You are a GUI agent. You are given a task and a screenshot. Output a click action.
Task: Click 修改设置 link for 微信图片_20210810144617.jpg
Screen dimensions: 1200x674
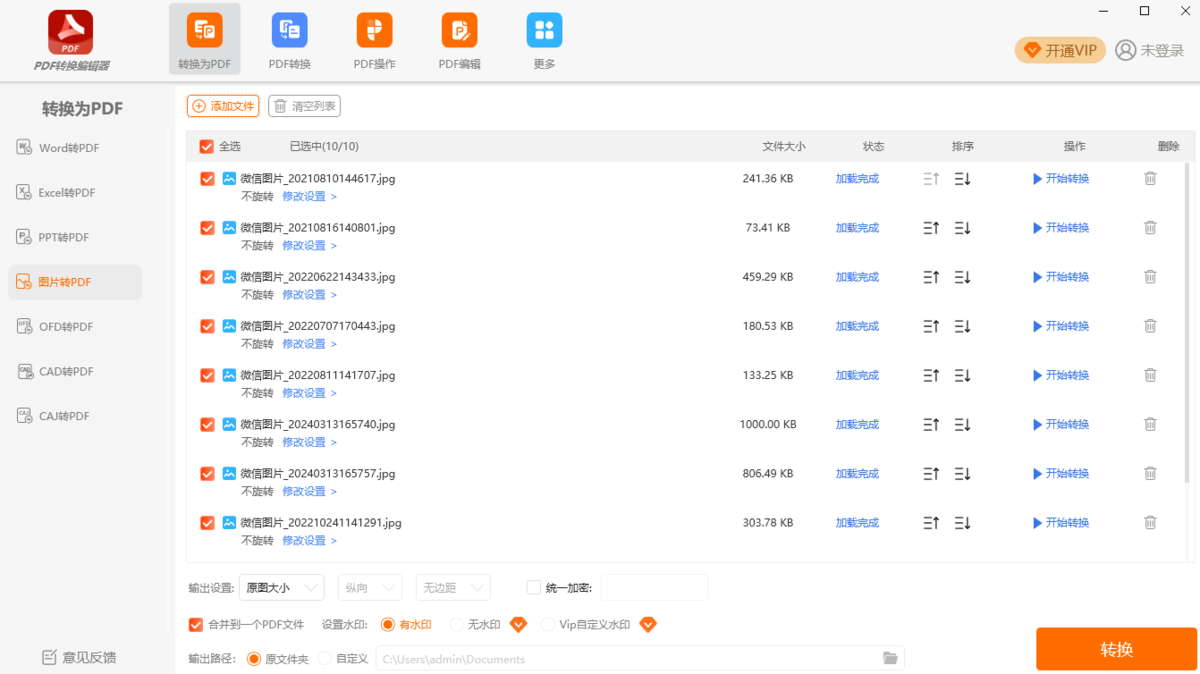tap(309, 197)
